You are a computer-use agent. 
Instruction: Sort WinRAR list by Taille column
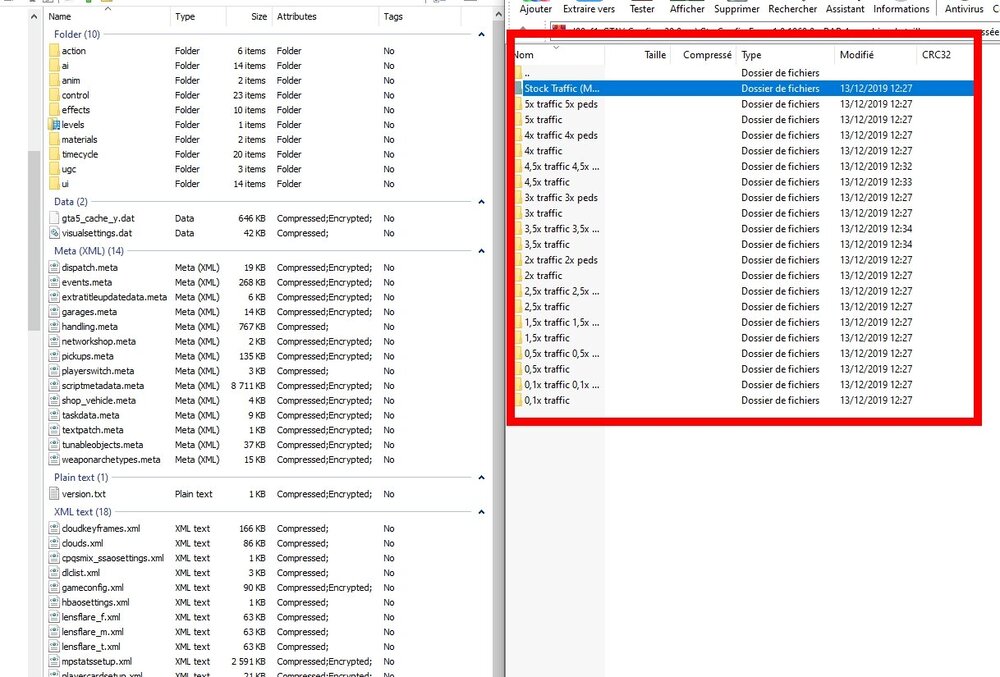(x=638, y=55)
